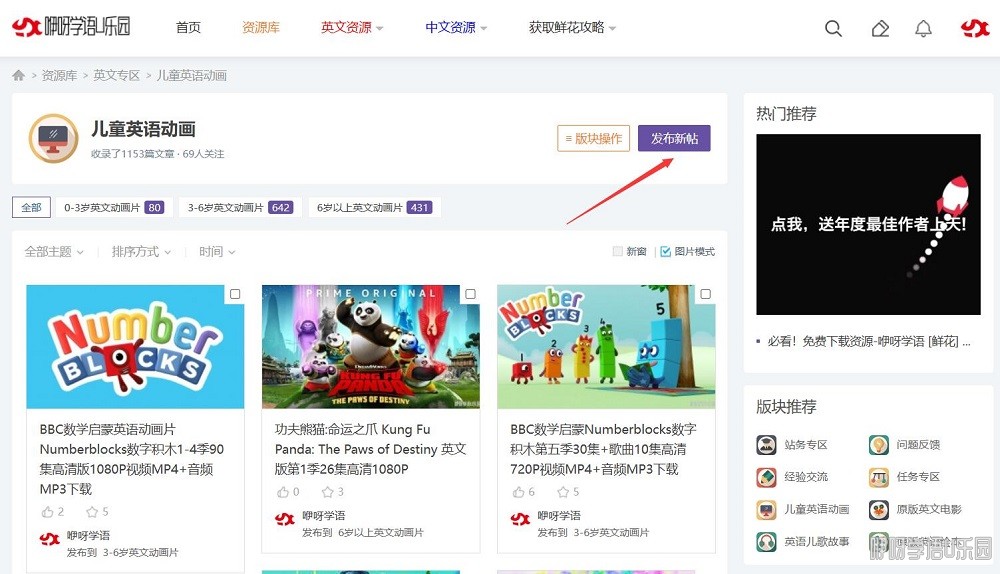Open the first Numberblocks thumbnail
The width and height of the screenshot is (1000, 574).
(135, 347)
